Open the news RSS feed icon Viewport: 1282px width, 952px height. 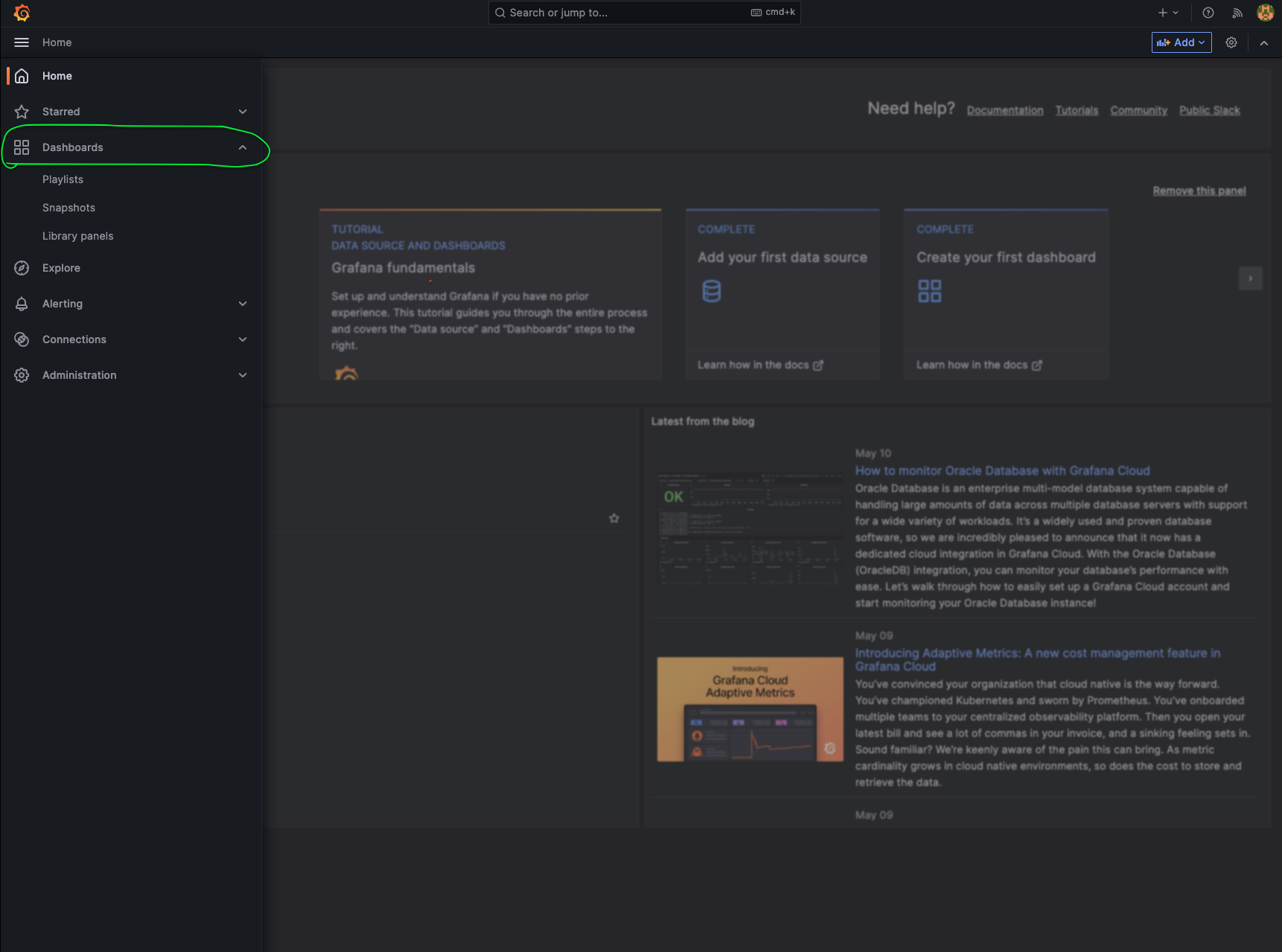(x=1237, y=13)
